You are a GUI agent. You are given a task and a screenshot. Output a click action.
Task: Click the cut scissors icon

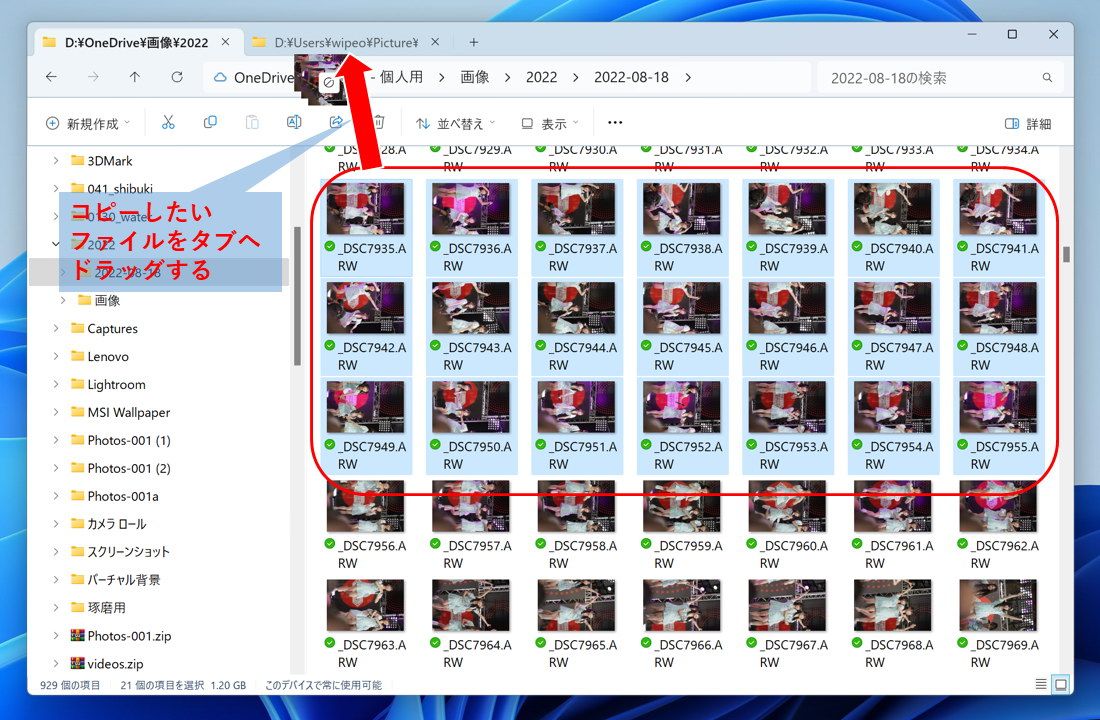pyautogui.click(x=168, y=123)
